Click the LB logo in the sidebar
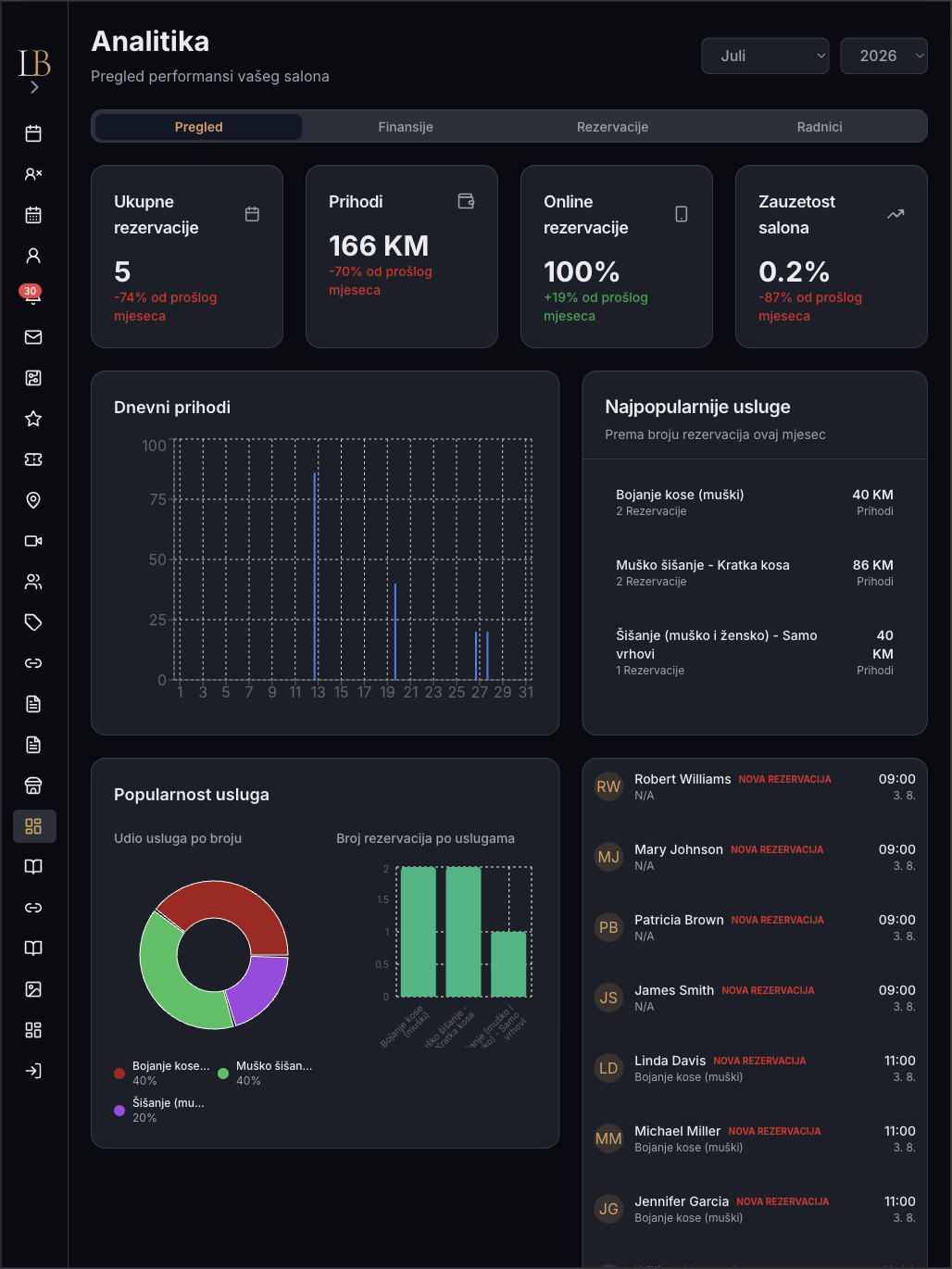Viewport: 952px width, 1269px height. click(x=34, y=62)
